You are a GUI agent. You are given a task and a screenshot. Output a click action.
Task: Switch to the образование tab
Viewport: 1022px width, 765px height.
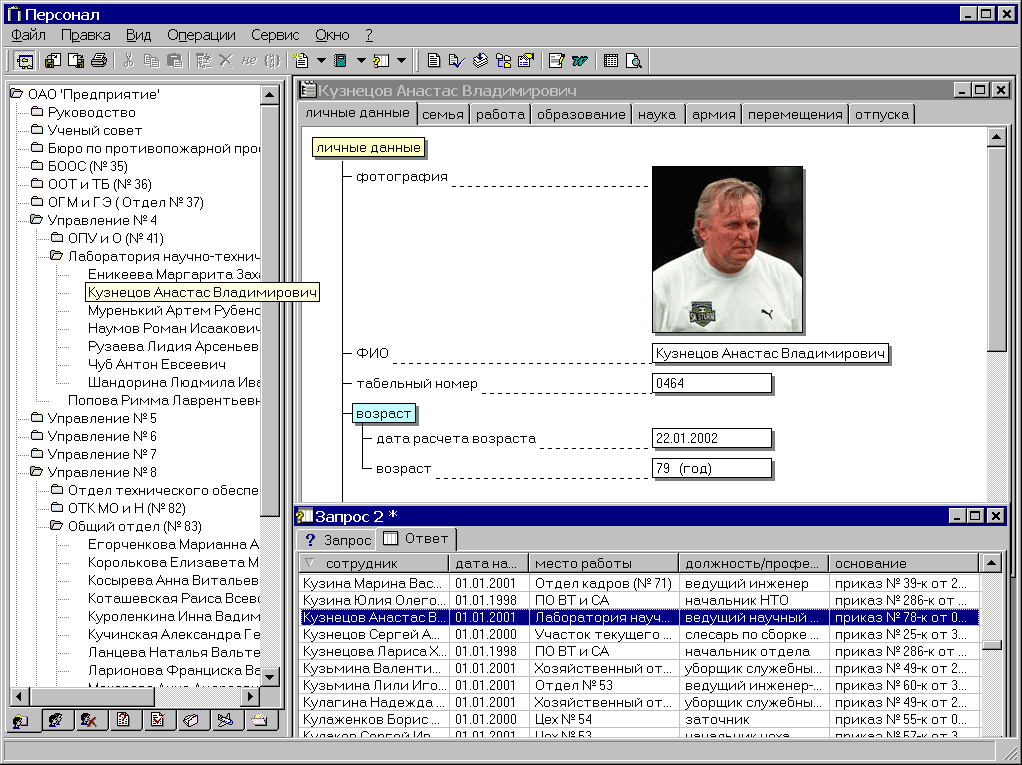tap(581, 114)
